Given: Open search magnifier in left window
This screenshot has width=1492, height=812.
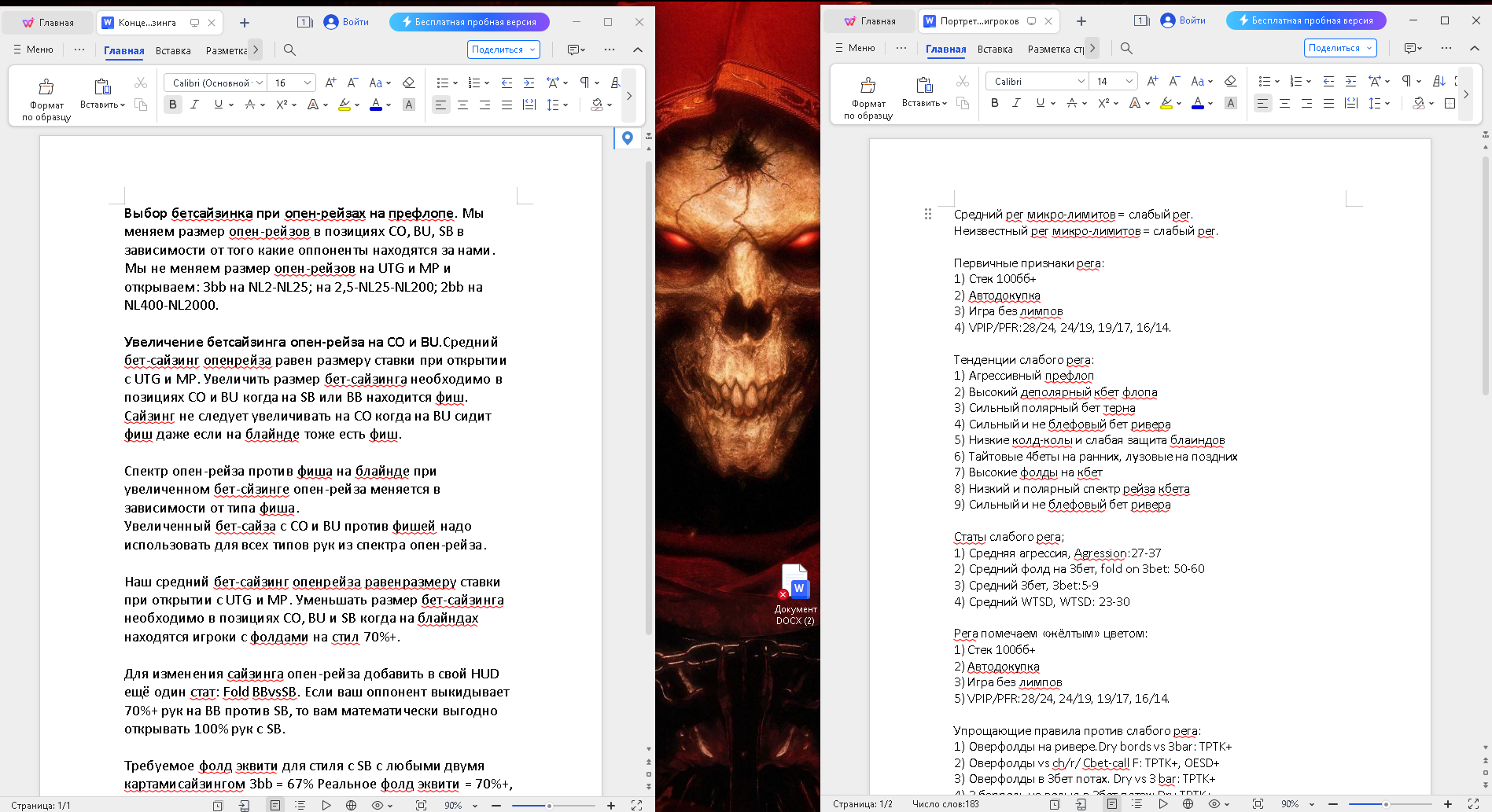Looking at the screenshot, I should [x=289, y=50].
